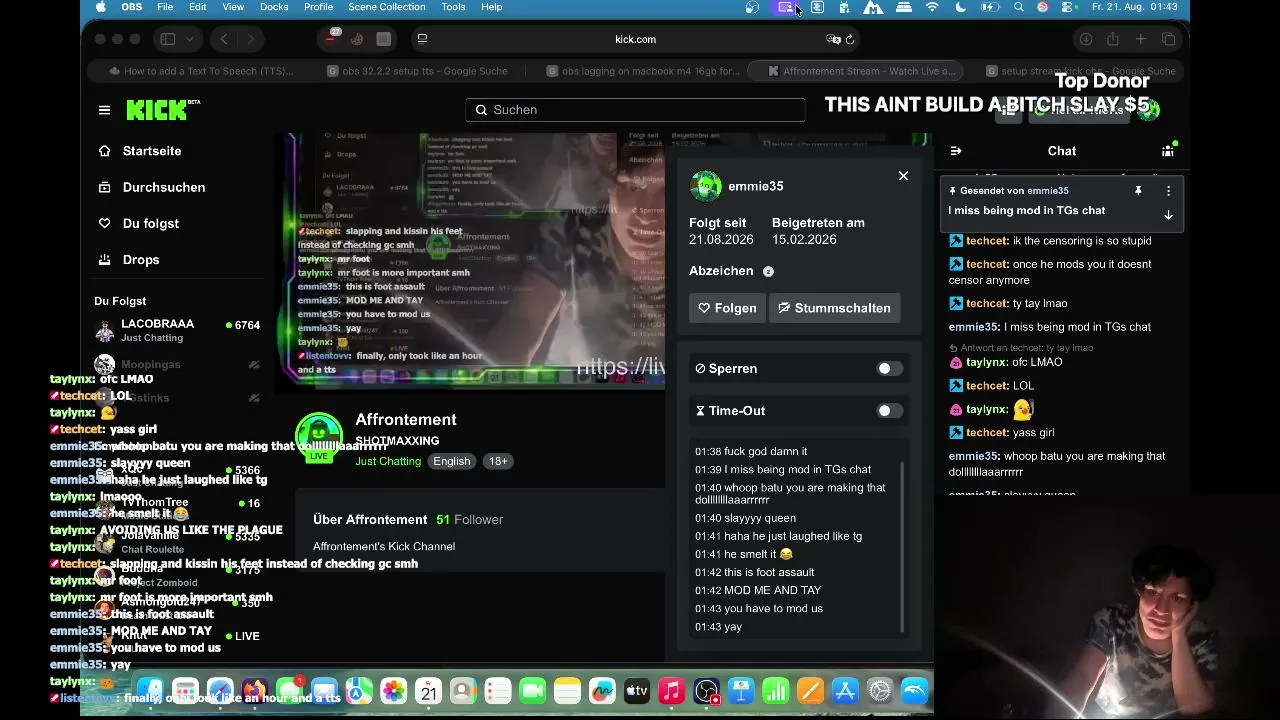Image resolution: width=1280 pixels, height=720 pixels.
Task: Open the Profile menu
Action: 318,7
